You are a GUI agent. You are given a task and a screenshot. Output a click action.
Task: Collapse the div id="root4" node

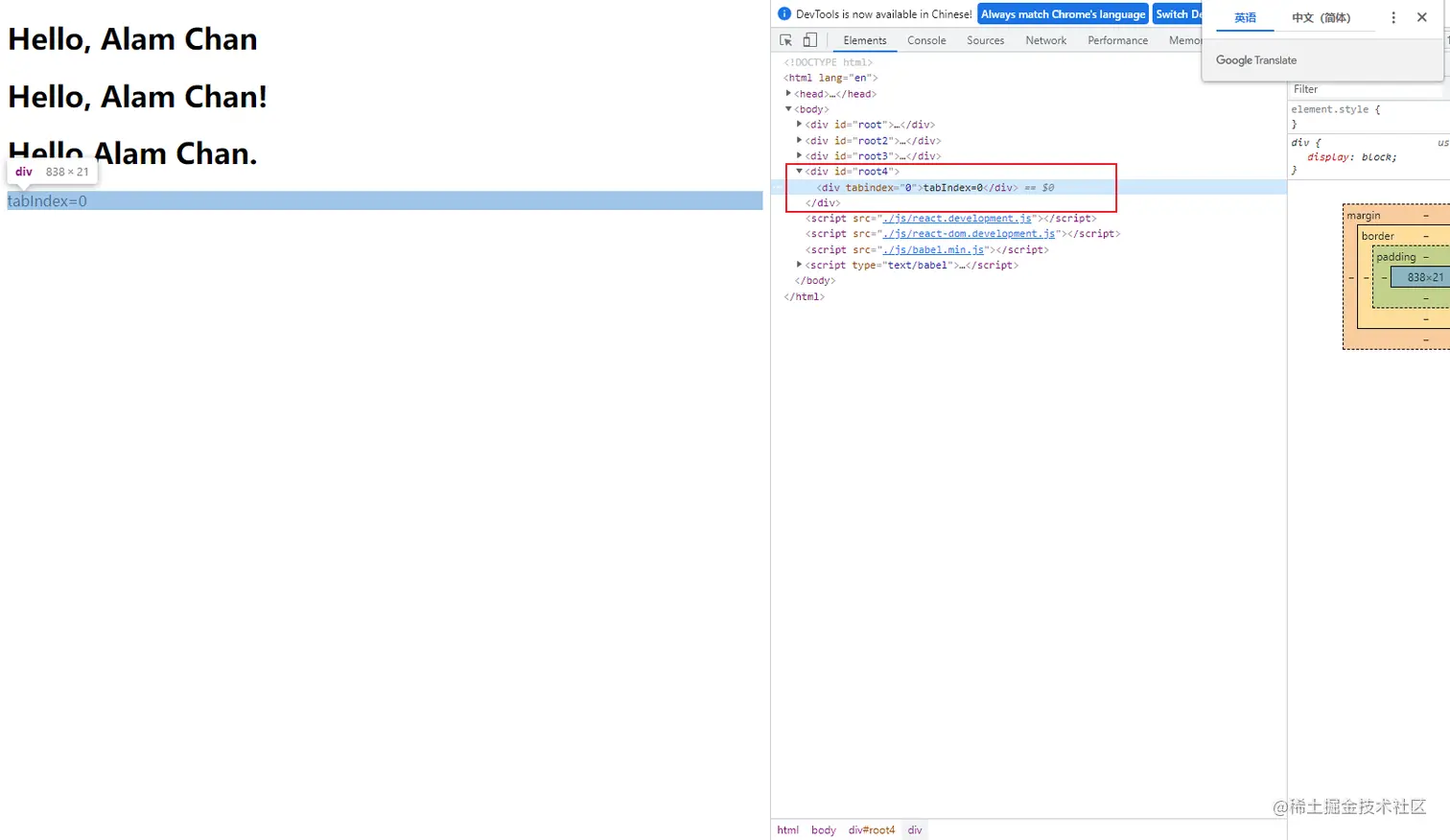[799, 172]
